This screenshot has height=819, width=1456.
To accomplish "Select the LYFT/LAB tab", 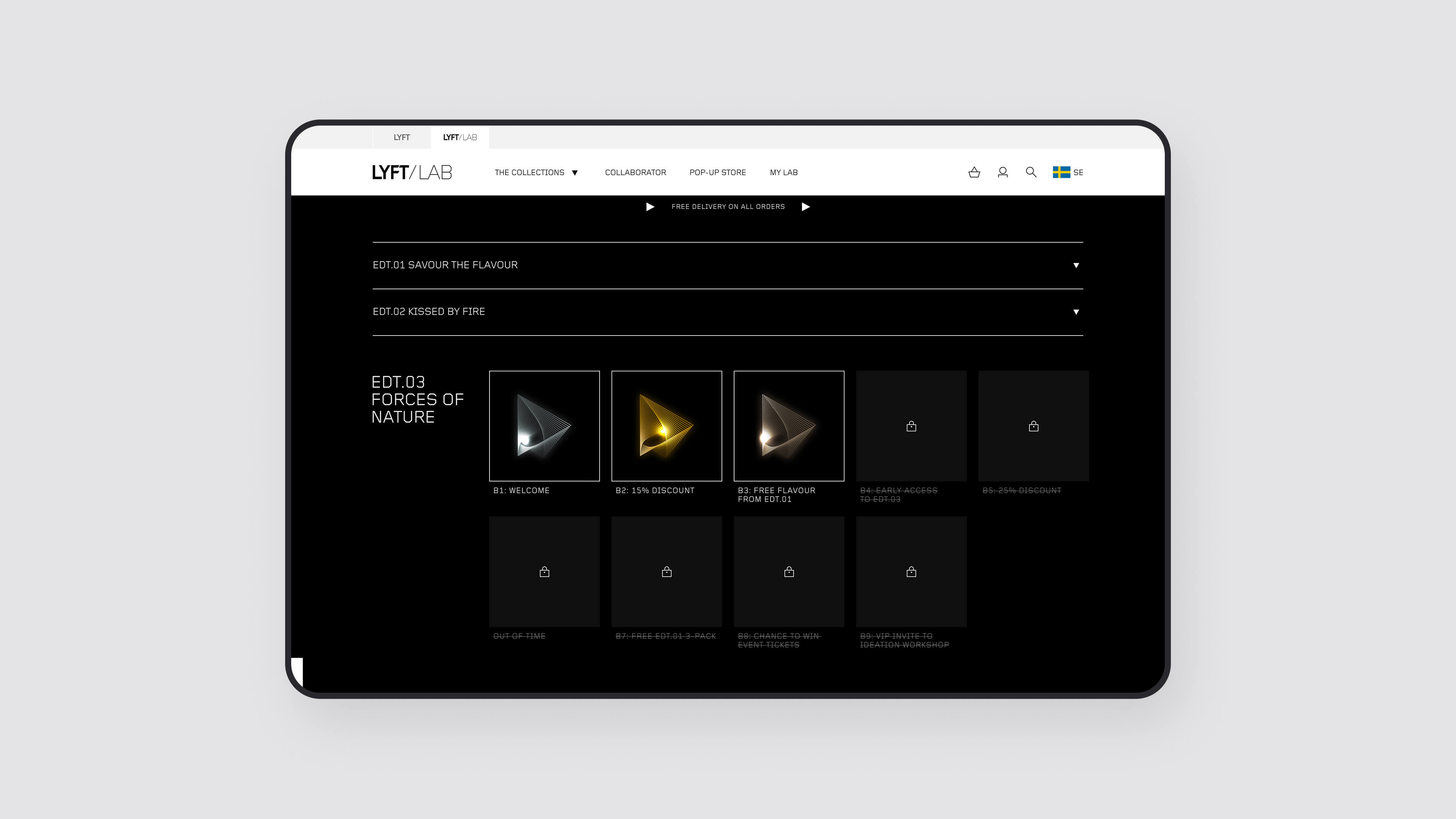I will tap(460, 137).
